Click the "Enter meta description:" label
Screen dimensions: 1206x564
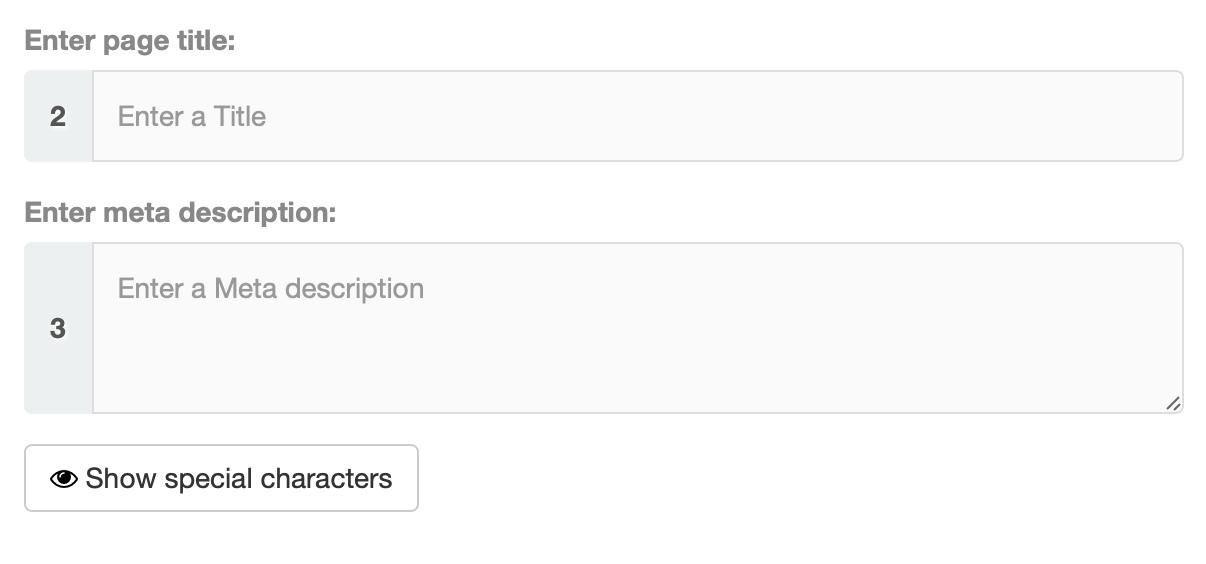180,213
